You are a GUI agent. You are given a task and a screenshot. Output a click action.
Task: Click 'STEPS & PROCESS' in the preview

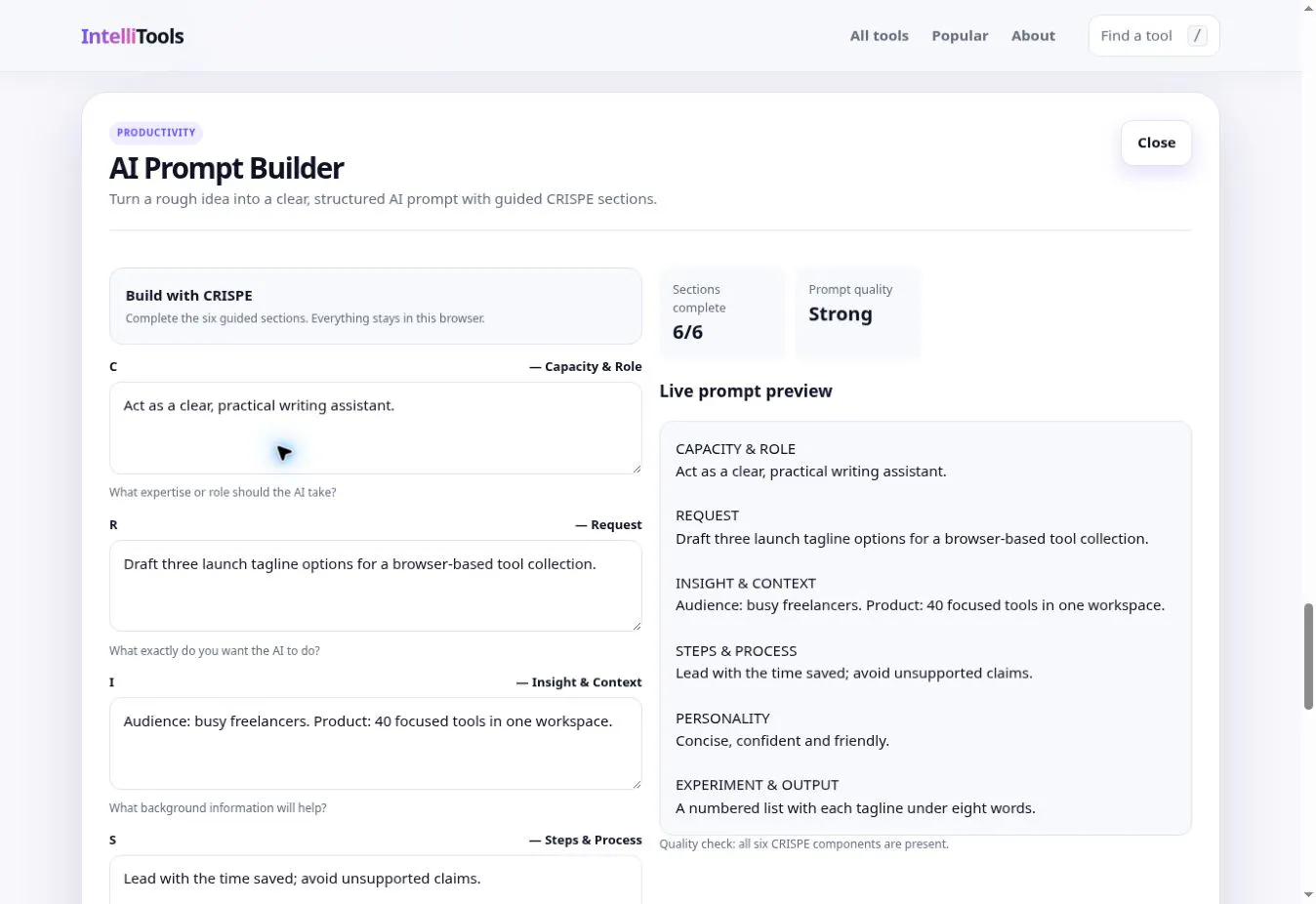click(736, 651)
